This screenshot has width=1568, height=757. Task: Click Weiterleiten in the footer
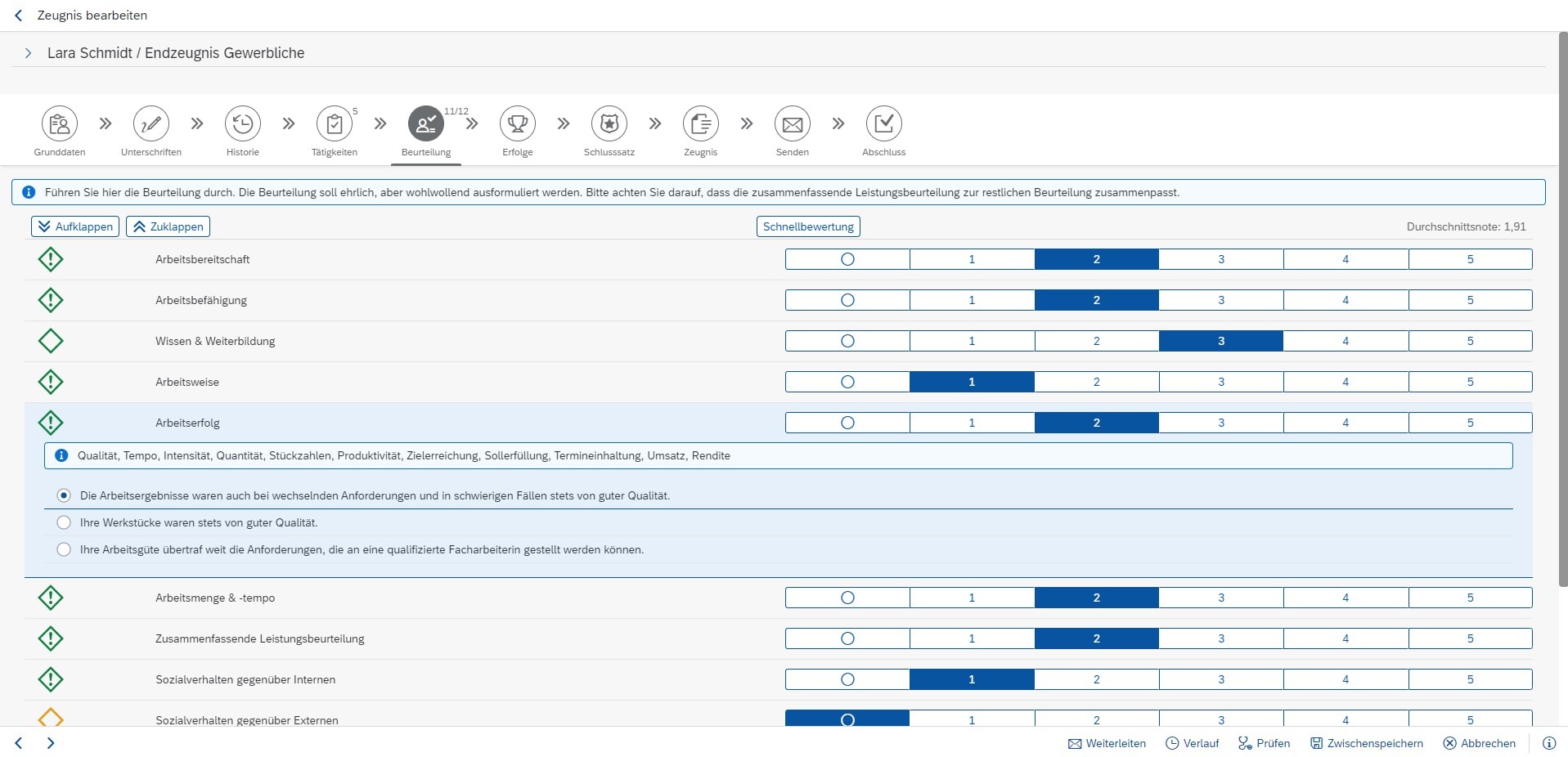tap(1107, 743)
